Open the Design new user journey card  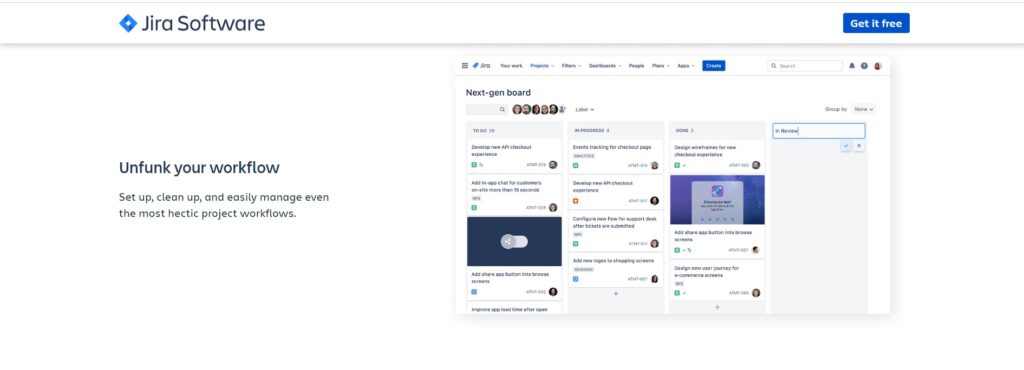717,280
